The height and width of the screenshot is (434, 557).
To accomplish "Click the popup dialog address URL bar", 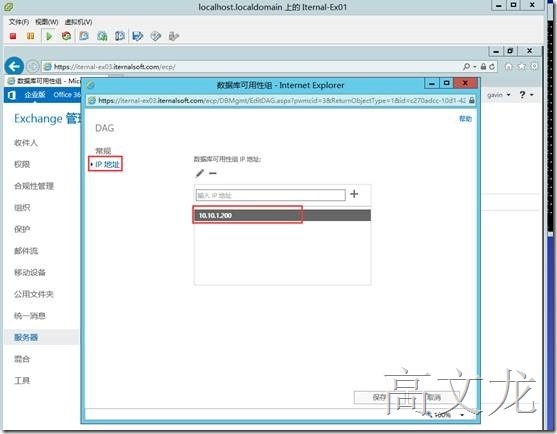I will [x=282, y=101].
